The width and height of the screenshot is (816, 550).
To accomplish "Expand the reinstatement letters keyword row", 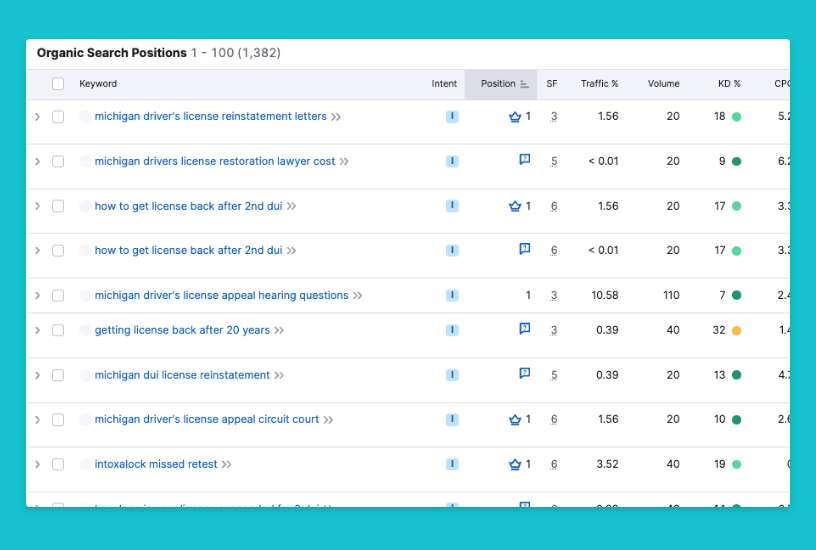I will coord(37,117).
